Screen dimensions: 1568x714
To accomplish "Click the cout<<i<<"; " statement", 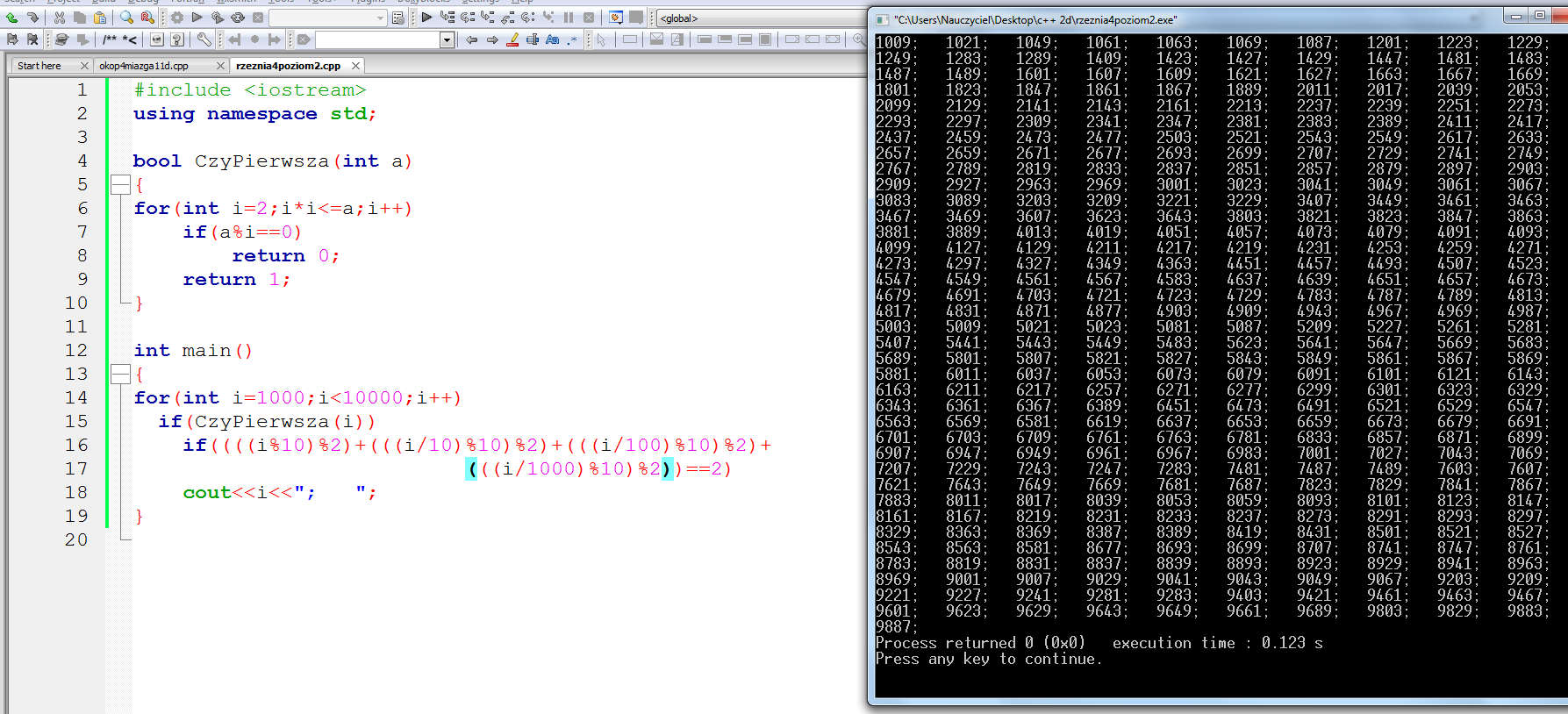I will click(279, 492).
